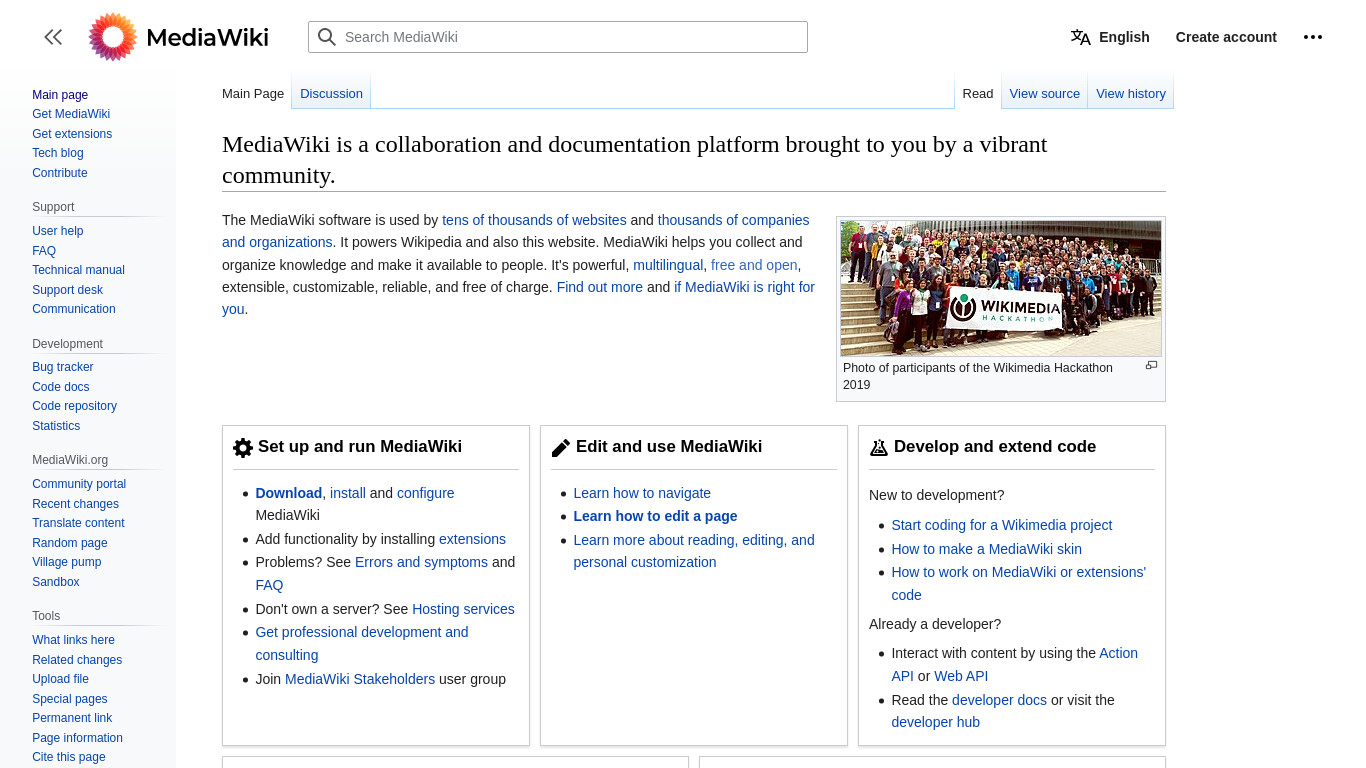
Task: Open Learn how to navigate link
Action: click(642, 493)
